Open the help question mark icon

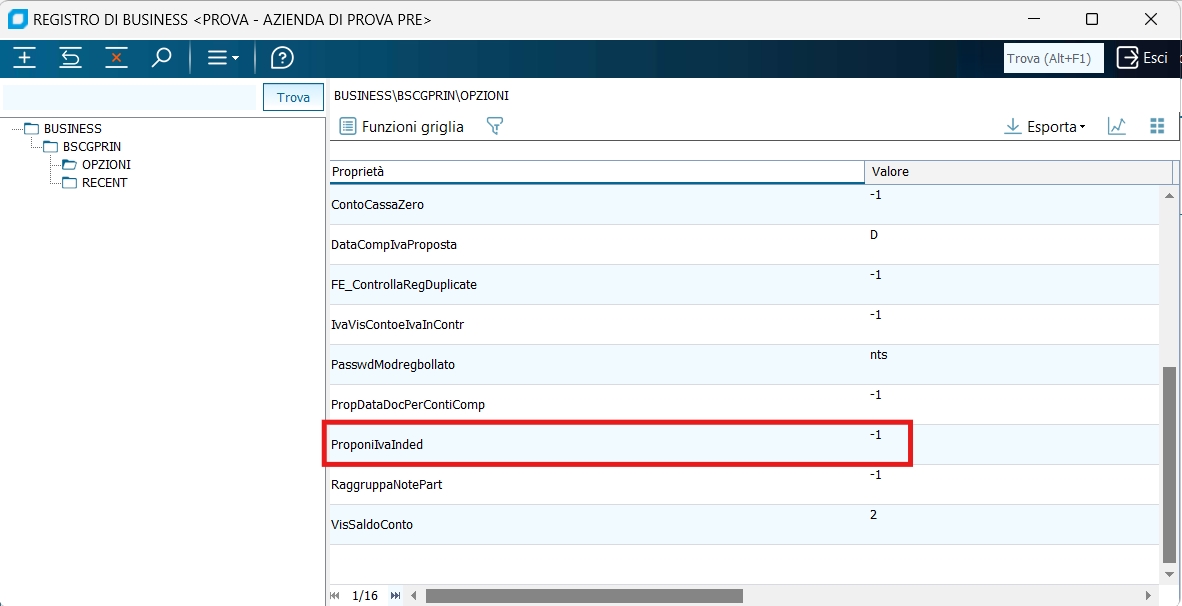point(283,58)
